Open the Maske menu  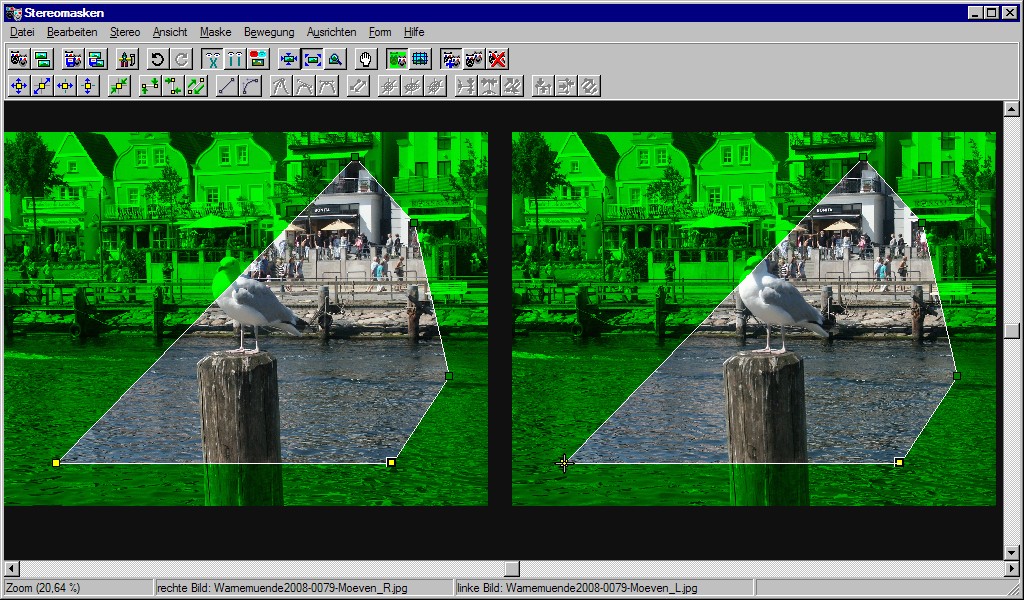pos(215,32)
